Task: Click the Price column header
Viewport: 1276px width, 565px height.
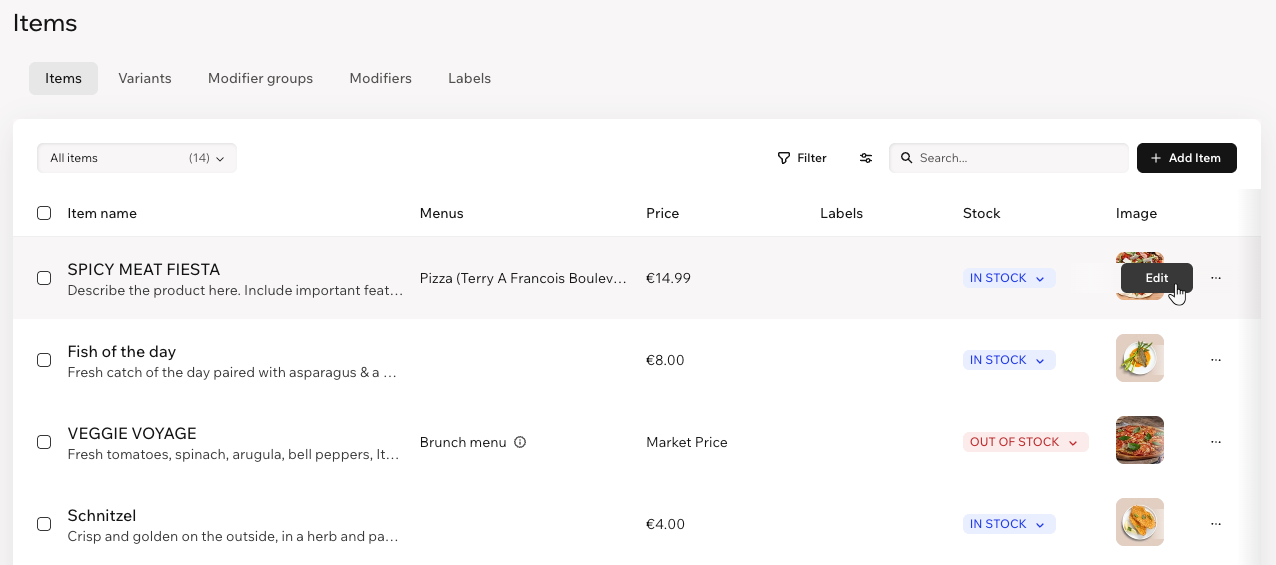Action: (662, 213)
